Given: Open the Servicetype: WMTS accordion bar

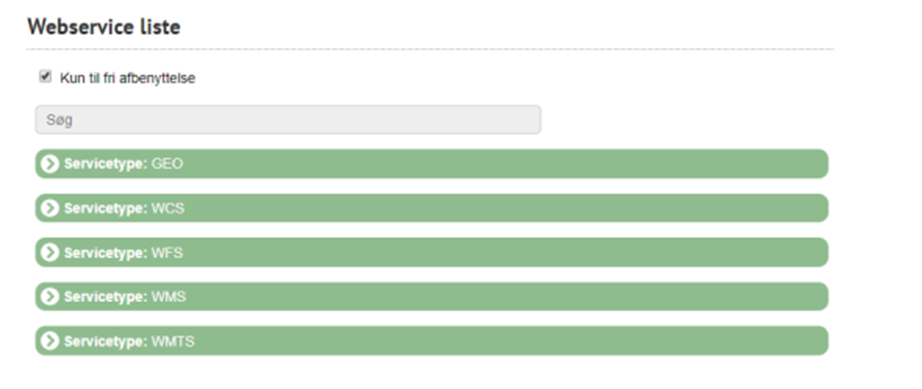Looking at the screenshot, I should click(x=432, y=341).
